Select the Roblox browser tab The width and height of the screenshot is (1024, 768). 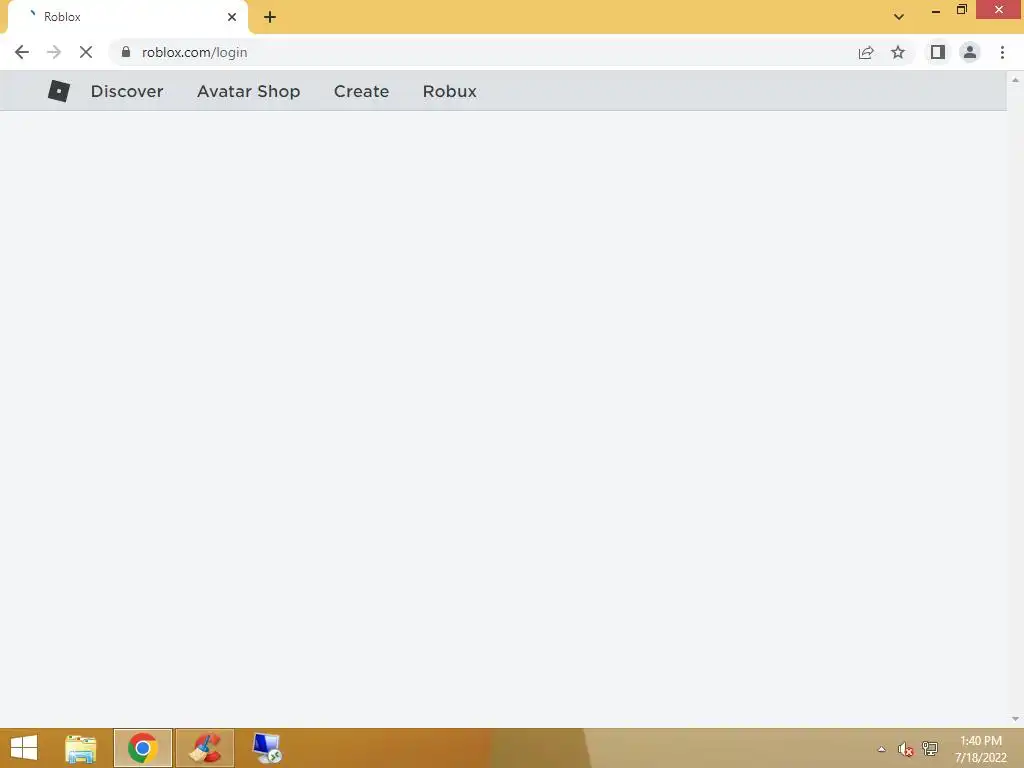pyautogui.click(x=127, y=17)
